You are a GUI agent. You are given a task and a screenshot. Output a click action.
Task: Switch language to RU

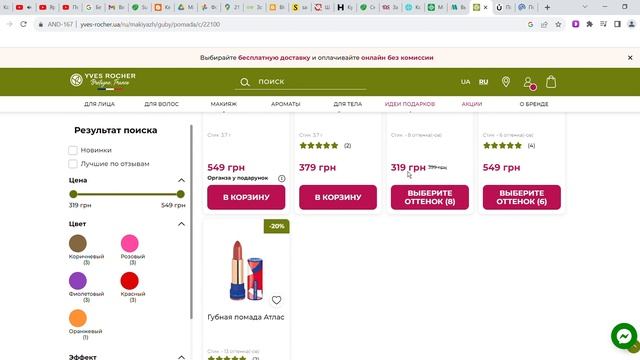click(x=483, y=82)
